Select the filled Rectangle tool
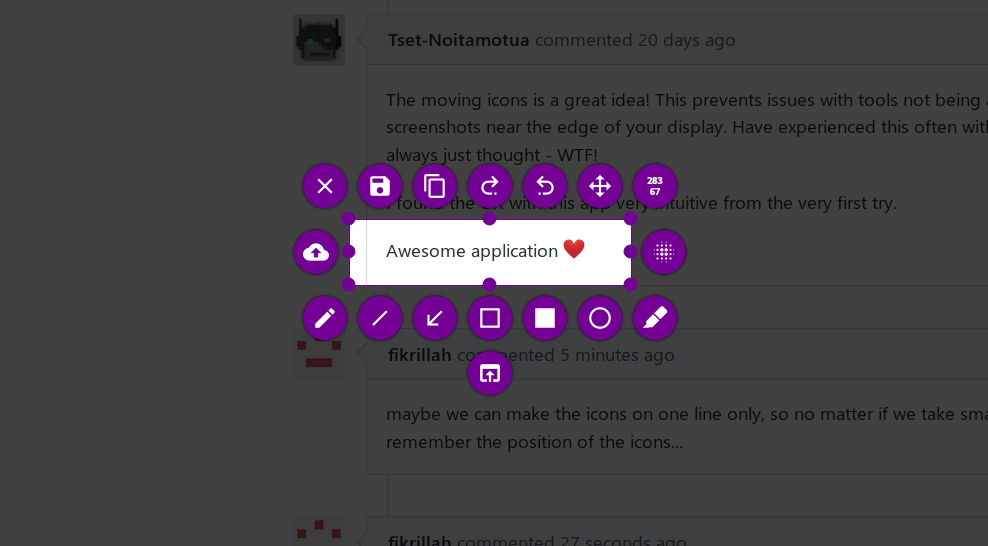This screenshot has height=546, width=988. pos(544,318)
